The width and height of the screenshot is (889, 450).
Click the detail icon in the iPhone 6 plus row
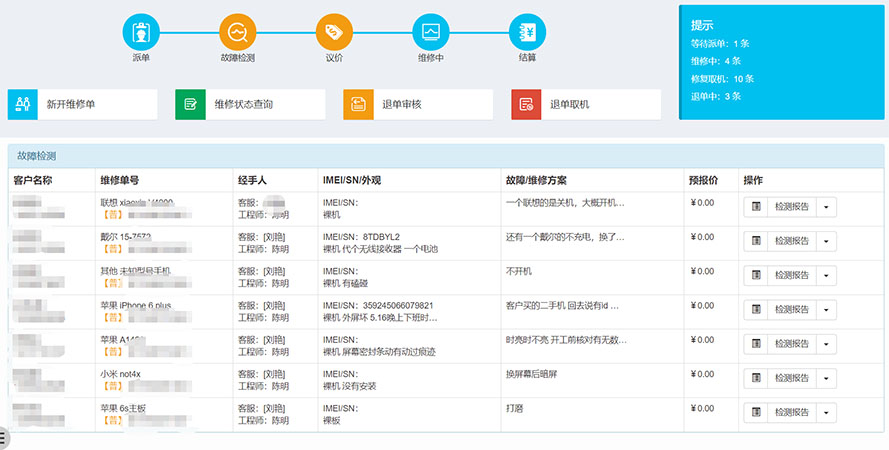(756, 309)
